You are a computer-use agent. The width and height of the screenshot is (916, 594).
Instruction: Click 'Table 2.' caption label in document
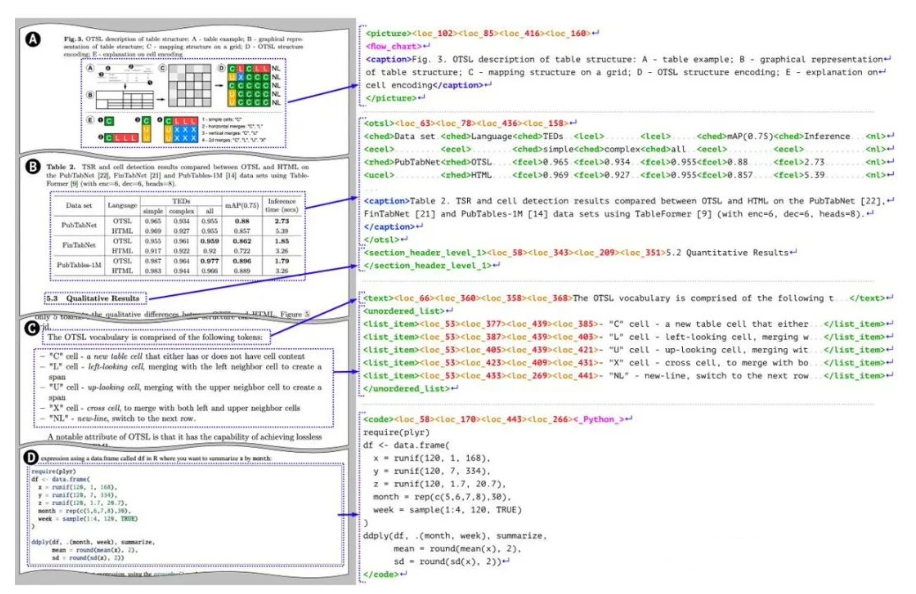coord(61,167)
